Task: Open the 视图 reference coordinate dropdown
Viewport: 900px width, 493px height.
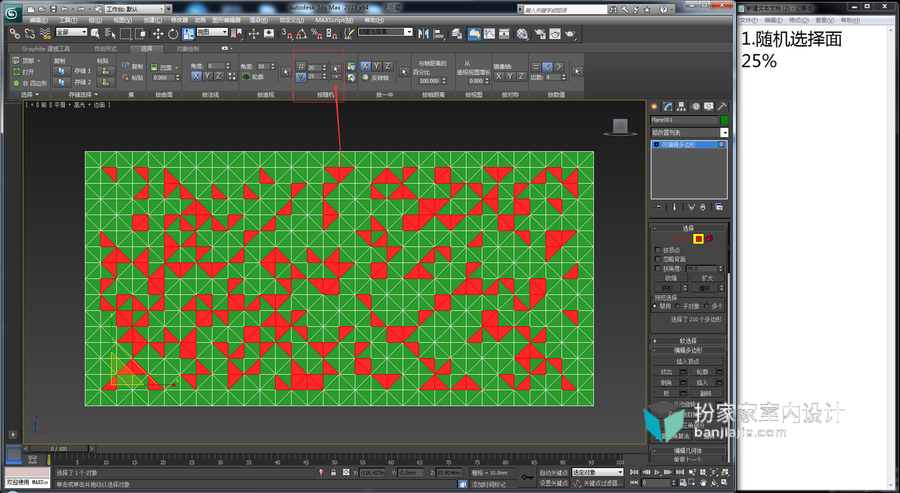Action: click(x=212, y=32)
